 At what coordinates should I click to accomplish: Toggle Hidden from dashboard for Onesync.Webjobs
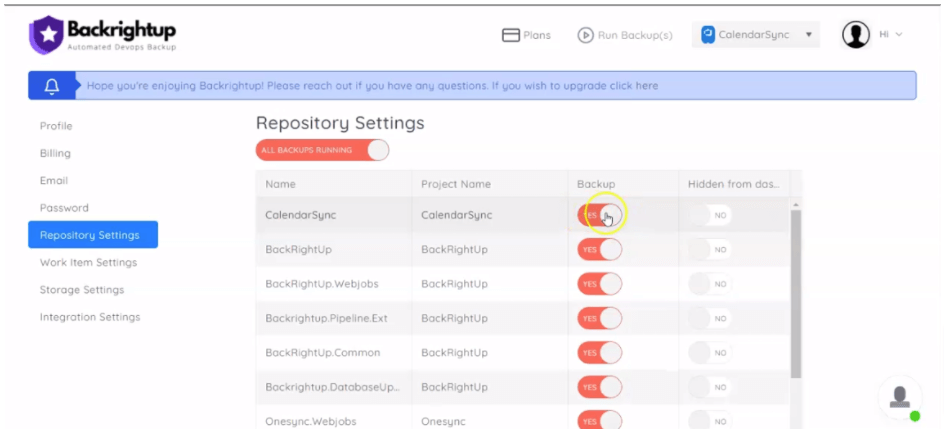pyautogui.click(x=710, y=421)
